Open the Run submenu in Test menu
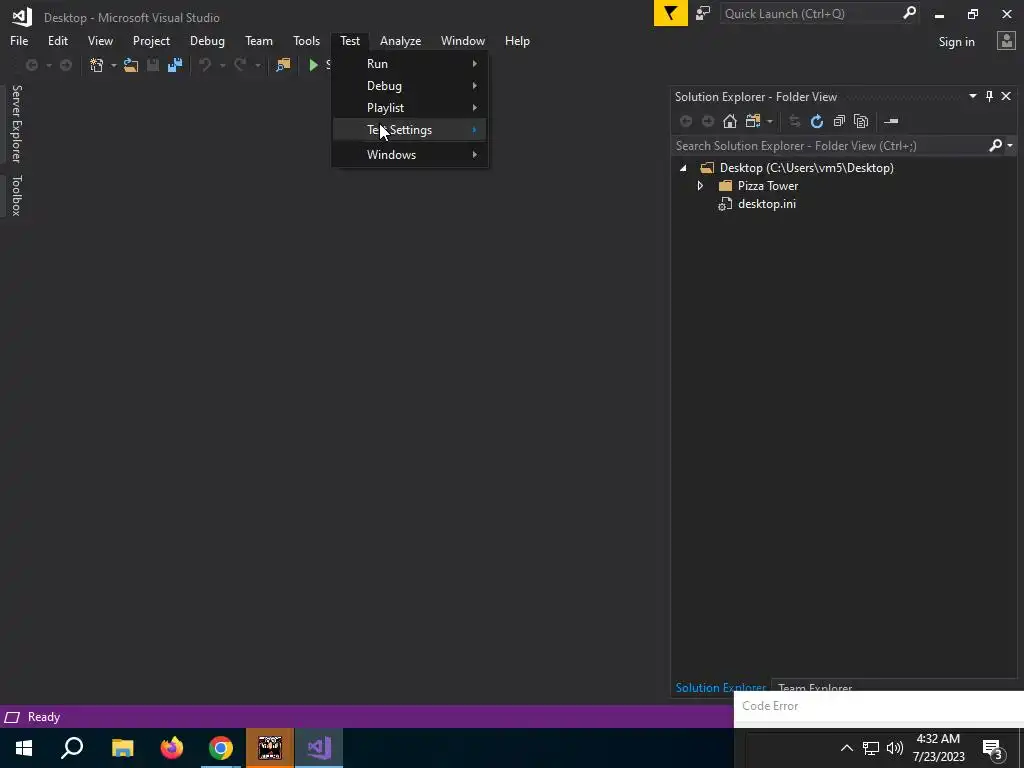Viewport: 1024px width, 768px height. coord(409,64)
